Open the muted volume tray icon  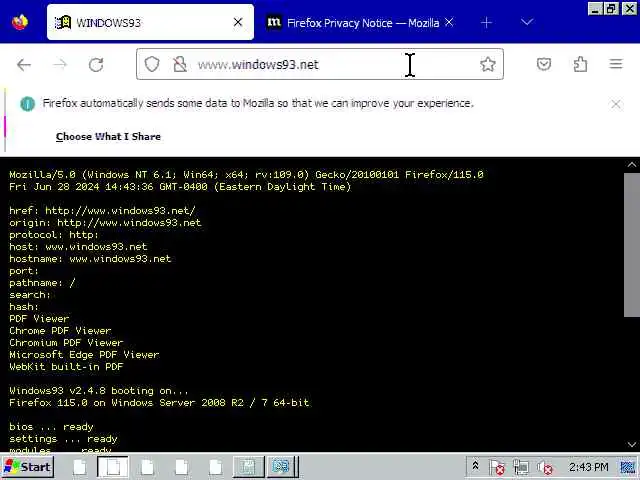544,468
